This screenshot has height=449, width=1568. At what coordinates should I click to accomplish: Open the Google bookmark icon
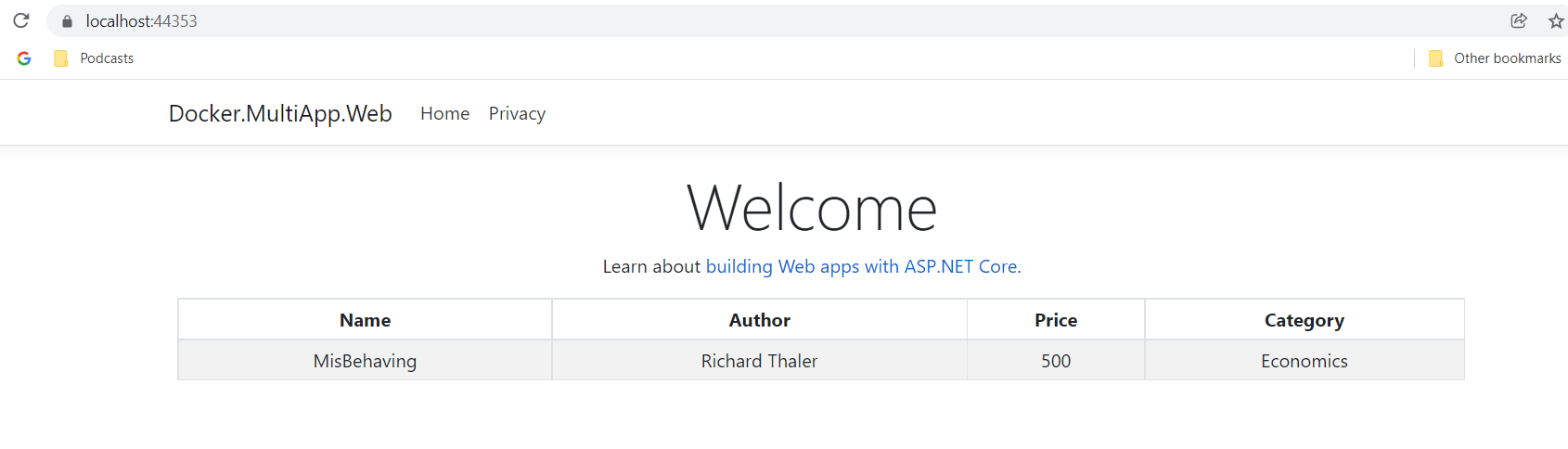coord(24,58)
